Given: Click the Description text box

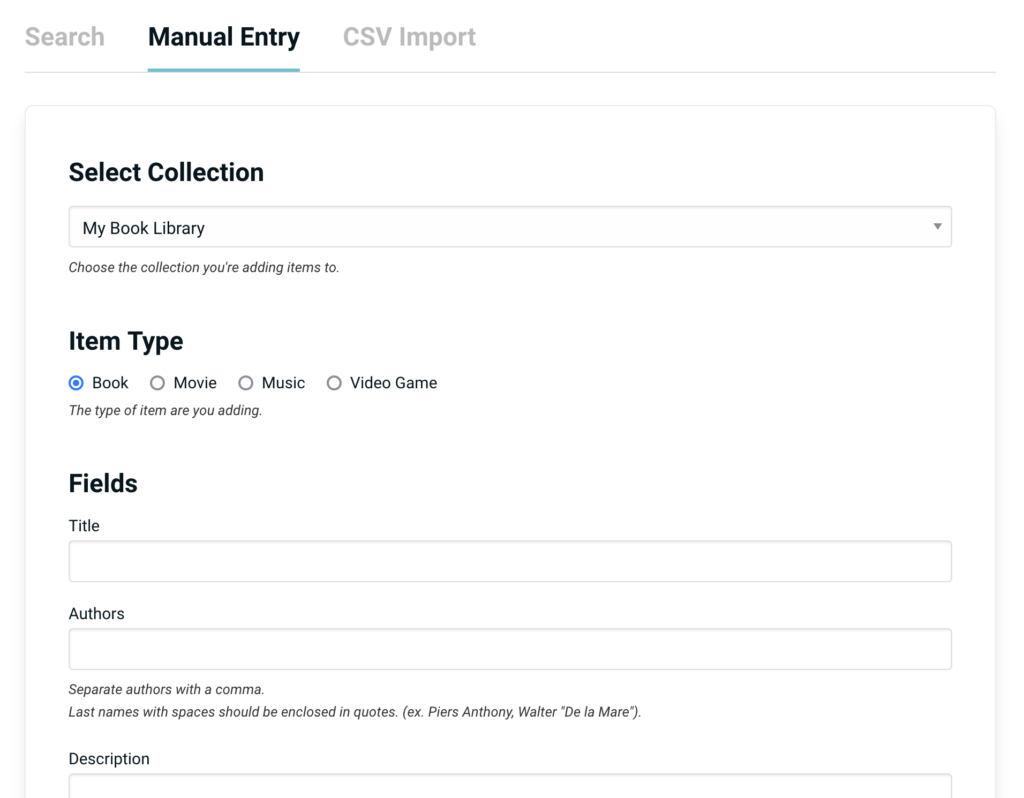Looking at the screenshot, I should [x=510, y=790].
